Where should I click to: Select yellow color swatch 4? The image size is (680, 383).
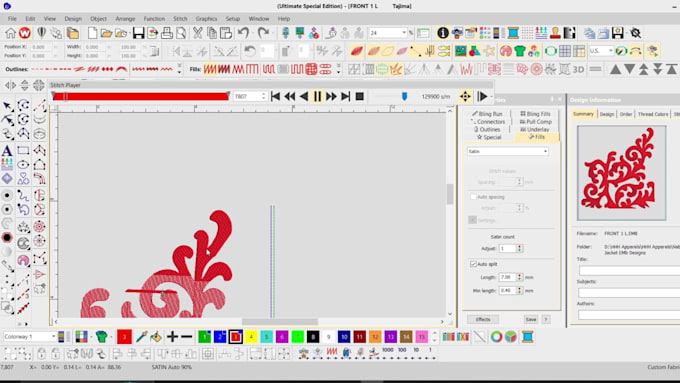click(251, 337)
